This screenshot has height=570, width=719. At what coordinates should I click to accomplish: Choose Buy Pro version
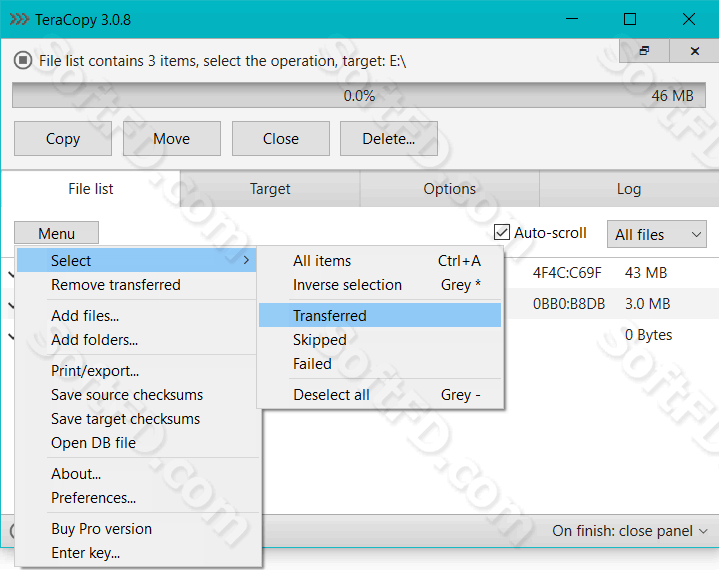coord(136,529)
